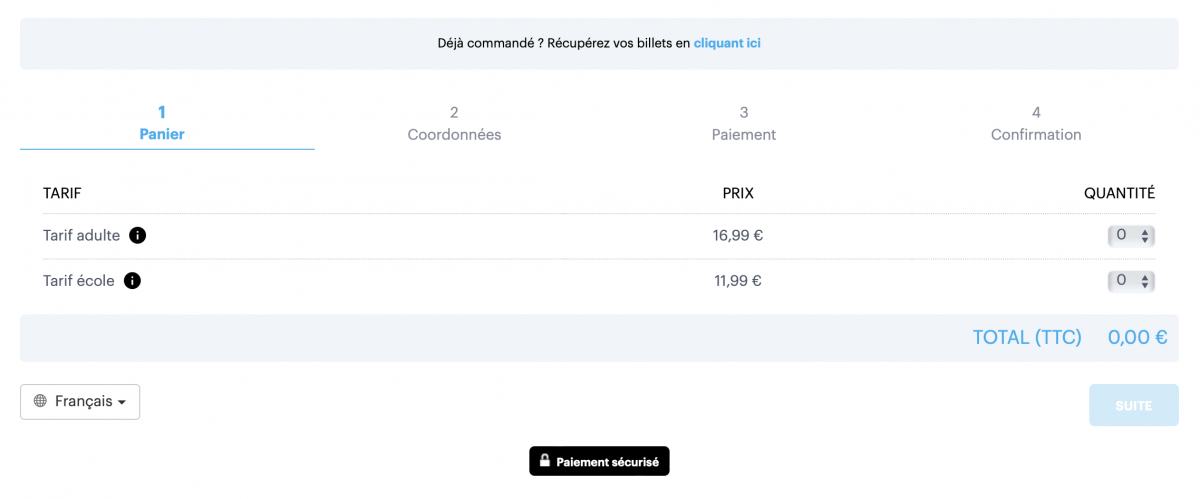1200x499 pixels.
Task: Click info icon beside Tarif école
Action: pyautogui.click(x=132, y=281)
